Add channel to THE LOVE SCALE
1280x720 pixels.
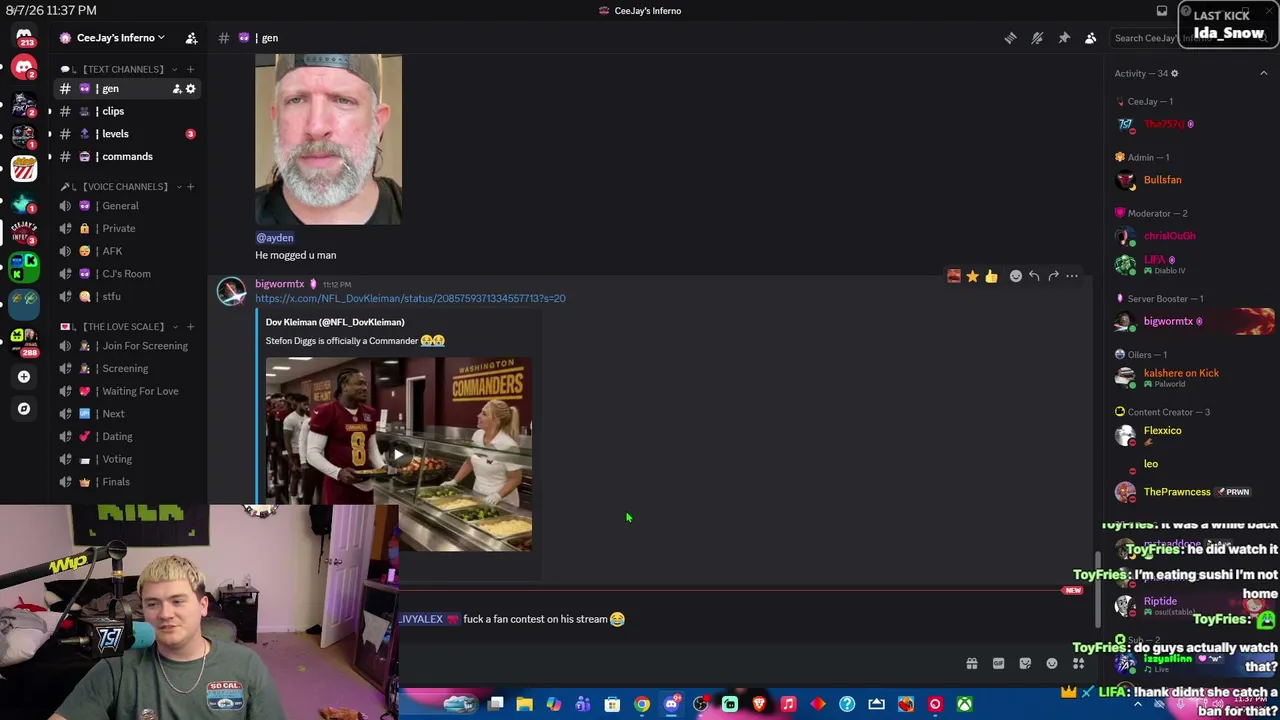pos(190,326)
